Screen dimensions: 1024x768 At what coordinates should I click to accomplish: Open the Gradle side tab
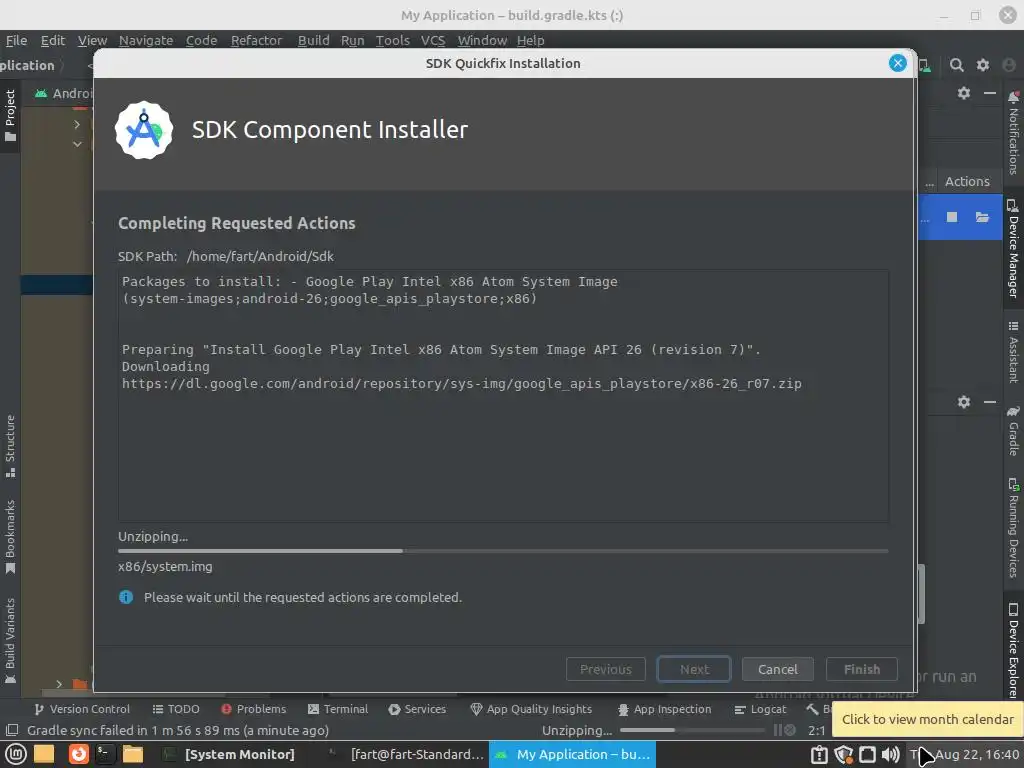pos(1013,431)
